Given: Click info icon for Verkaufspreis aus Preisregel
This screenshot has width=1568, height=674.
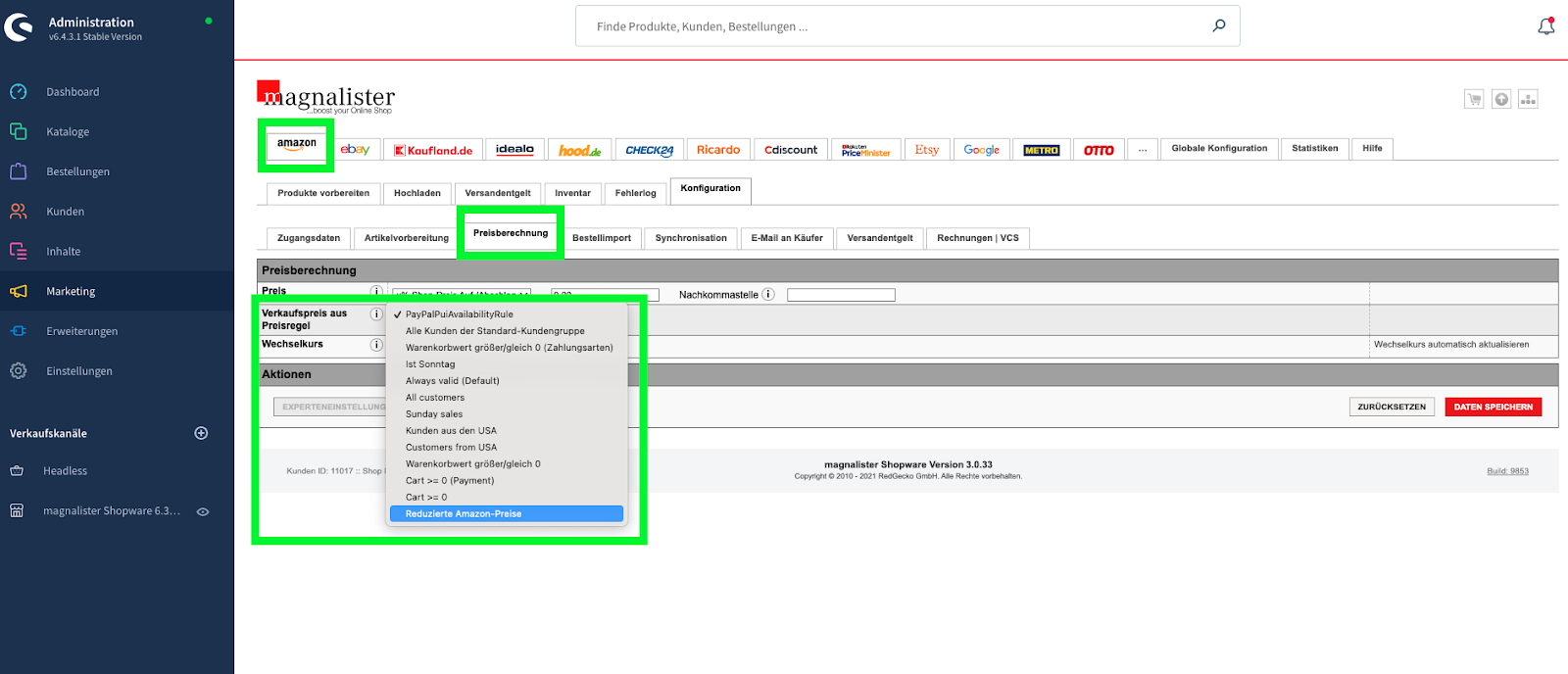Looking at the screenshot, I should point(376,314).
